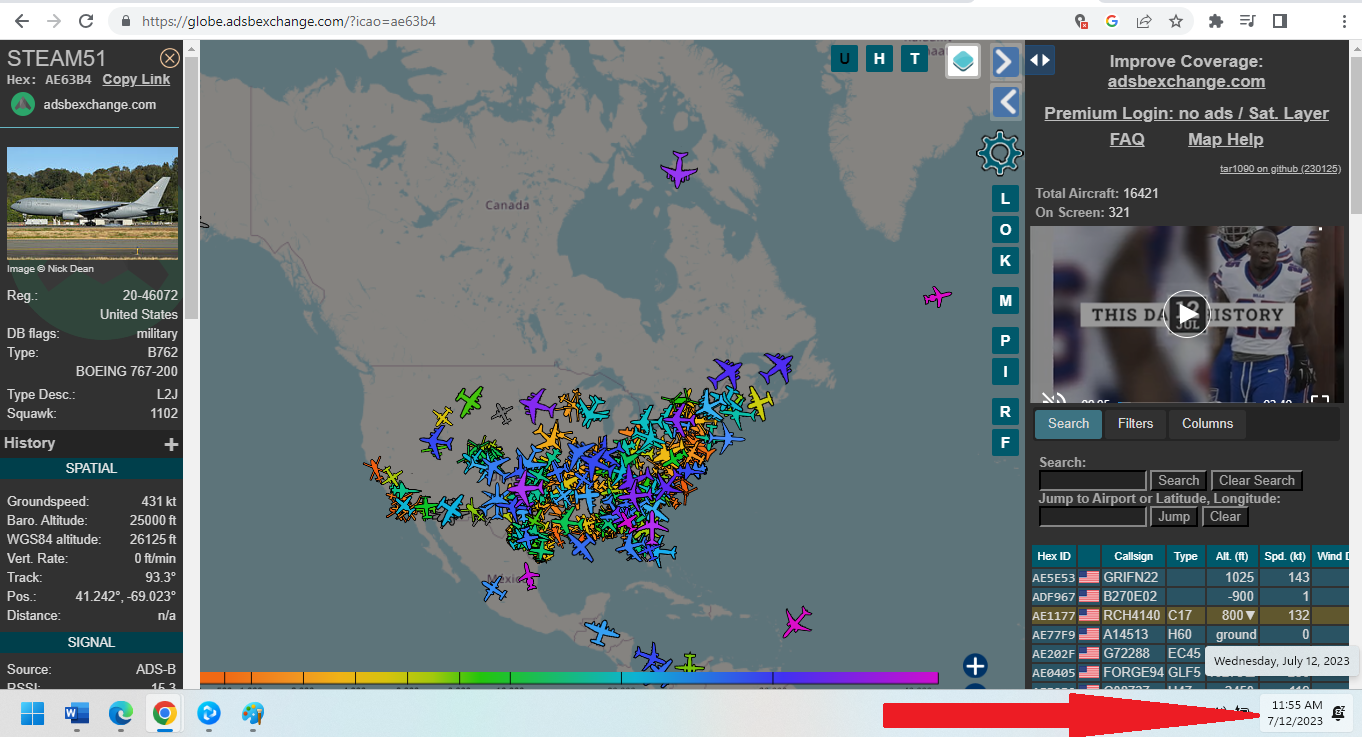Zoom in with the map plus button

pyautogui.click(x=975, y=666)
